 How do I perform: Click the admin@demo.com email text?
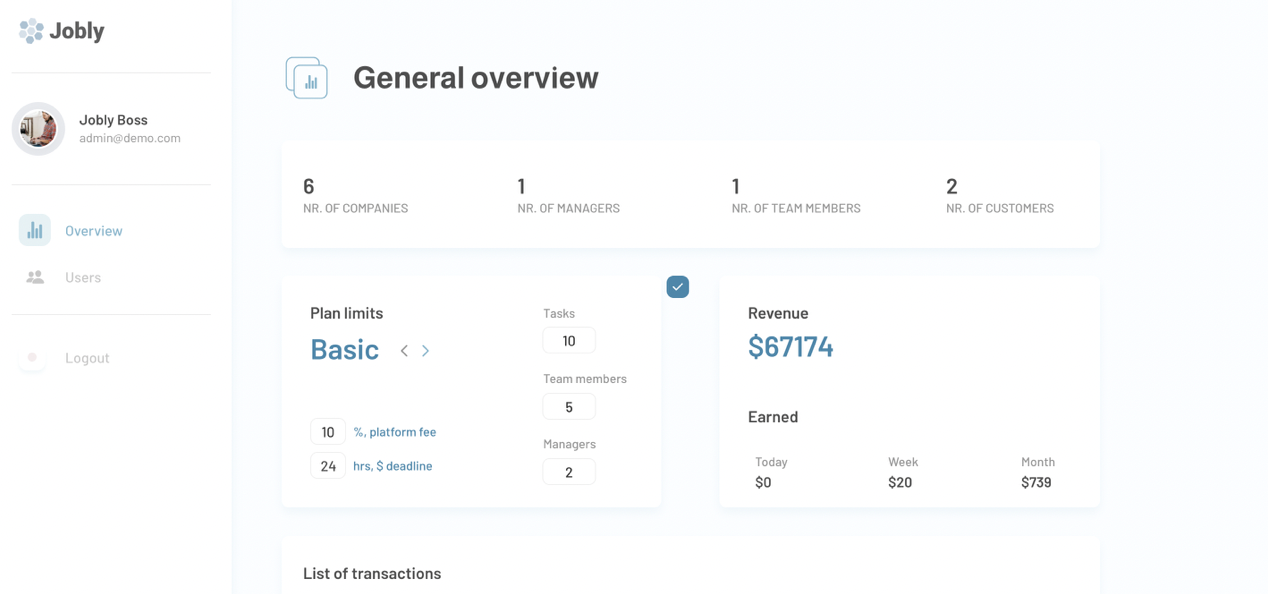(130, 139)
